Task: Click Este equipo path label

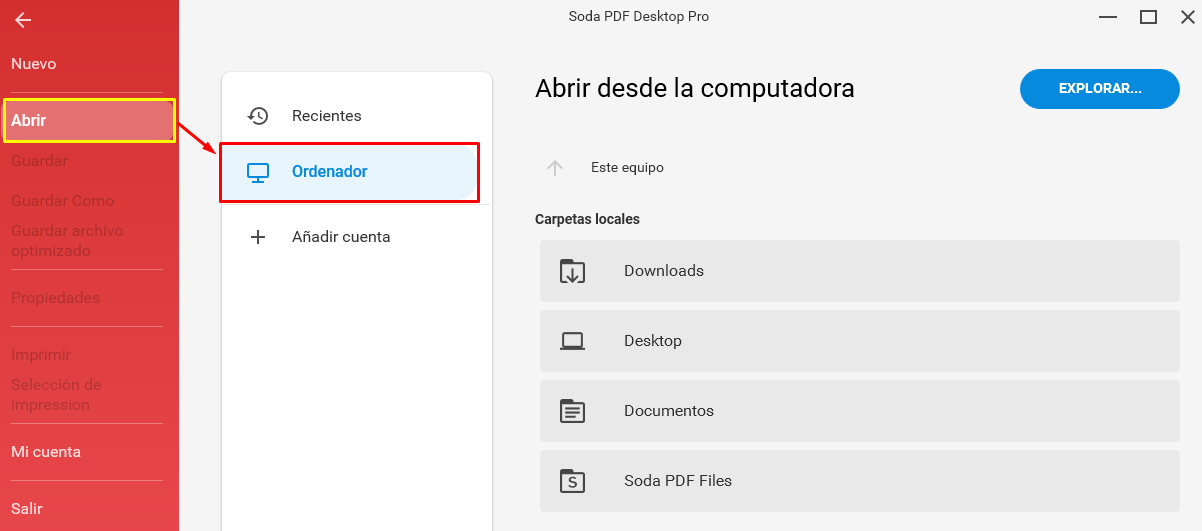Action: point(627,168)
